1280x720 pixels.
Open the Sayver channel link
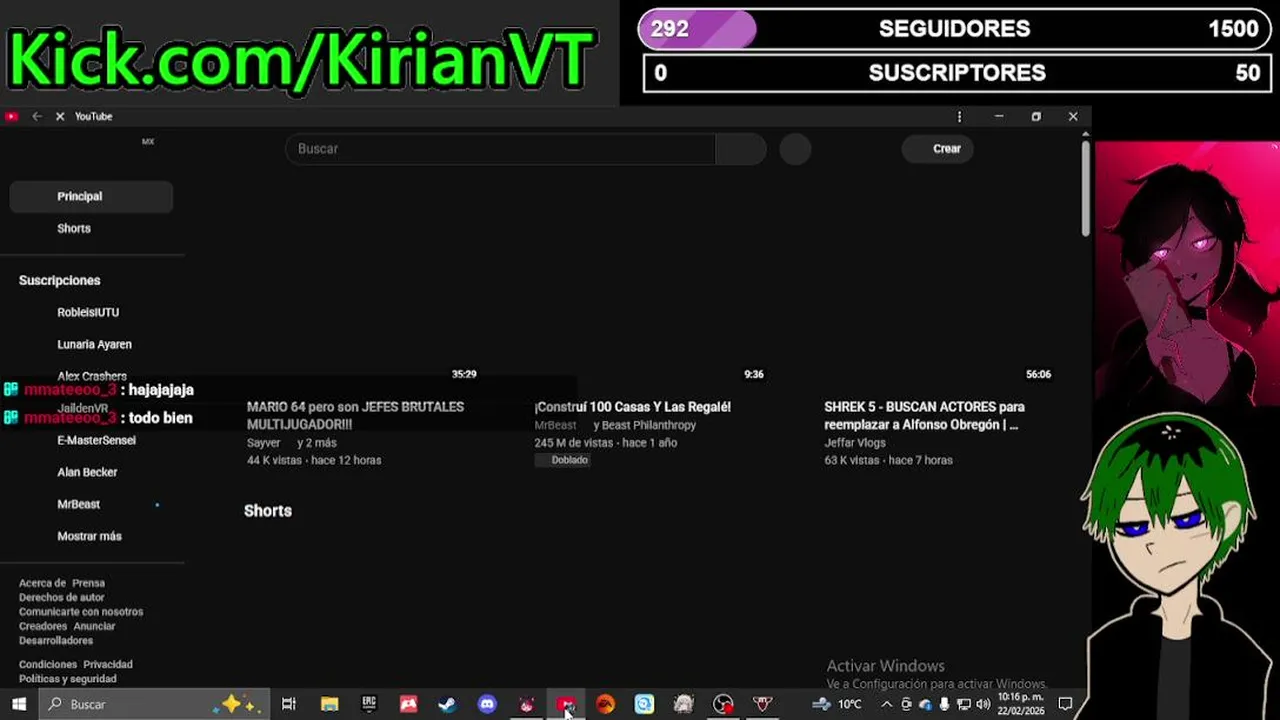tap(264, 443)
